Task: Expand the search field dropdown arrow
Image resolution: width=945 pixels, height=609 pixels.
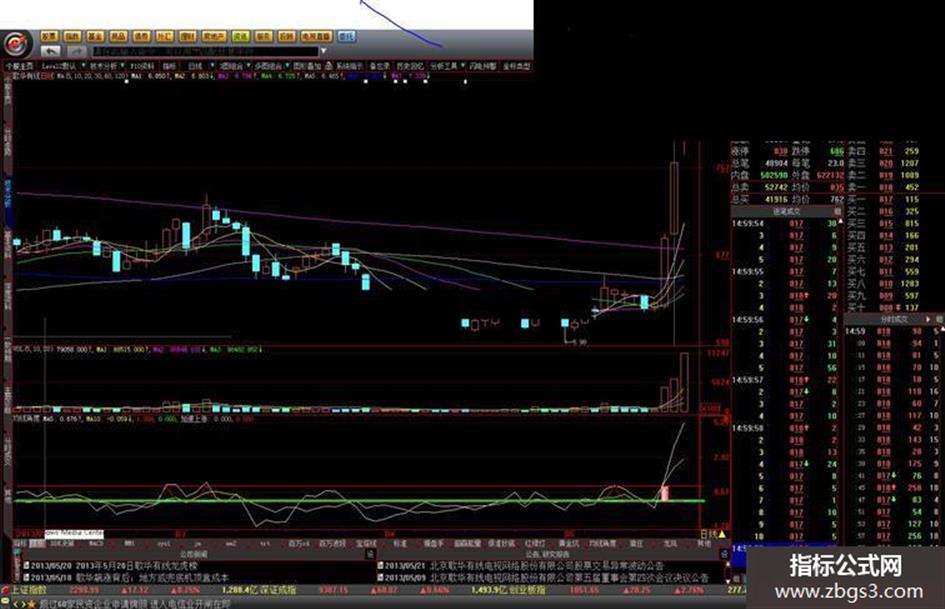Action: (324, 51)
